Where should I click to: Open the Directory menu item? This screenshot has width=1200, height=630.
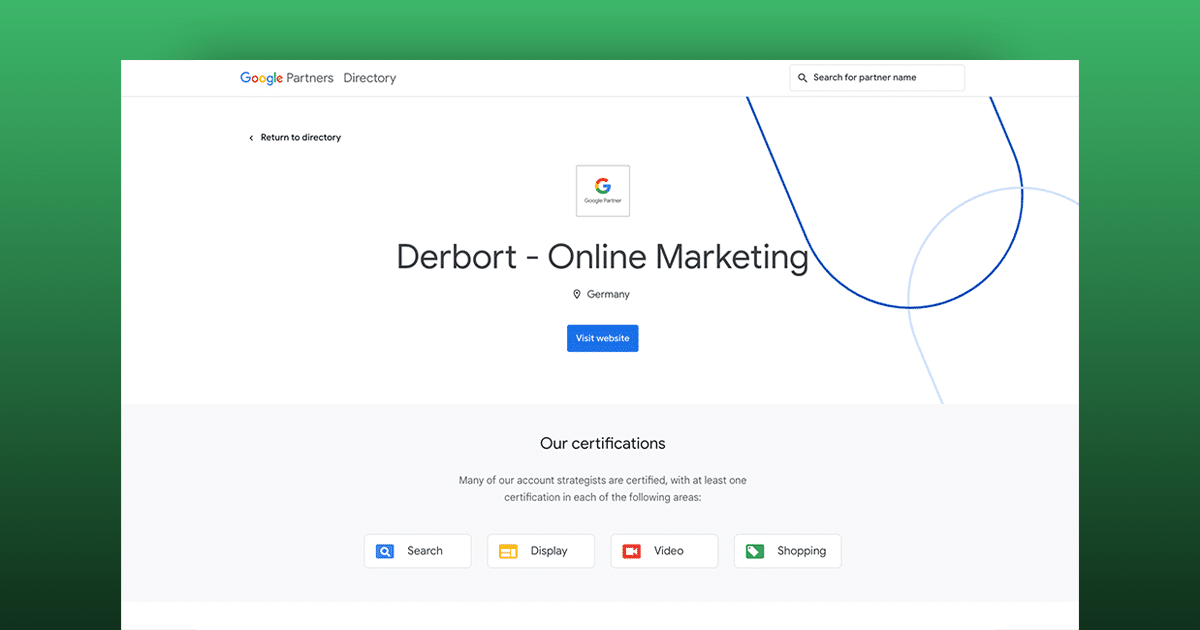369,77
